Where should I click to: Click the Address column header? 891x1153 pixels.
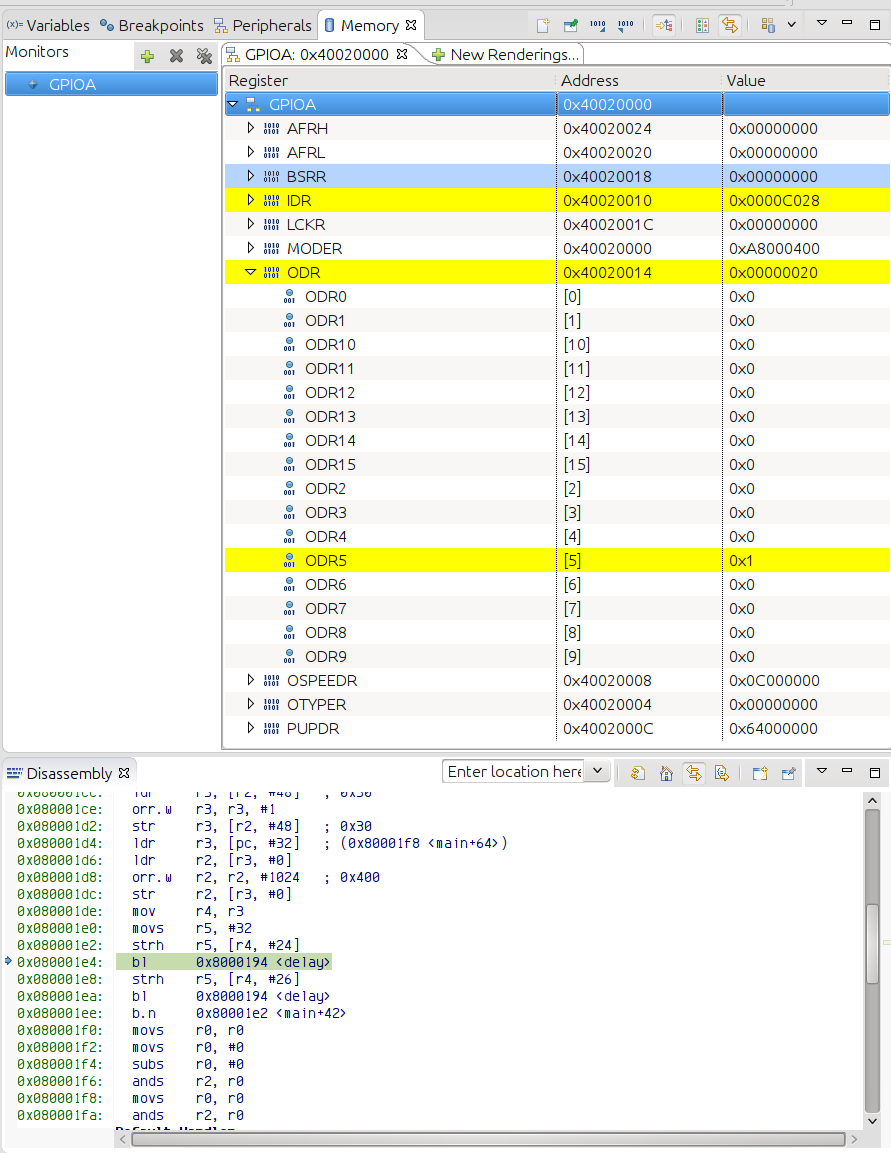[638, 81]
